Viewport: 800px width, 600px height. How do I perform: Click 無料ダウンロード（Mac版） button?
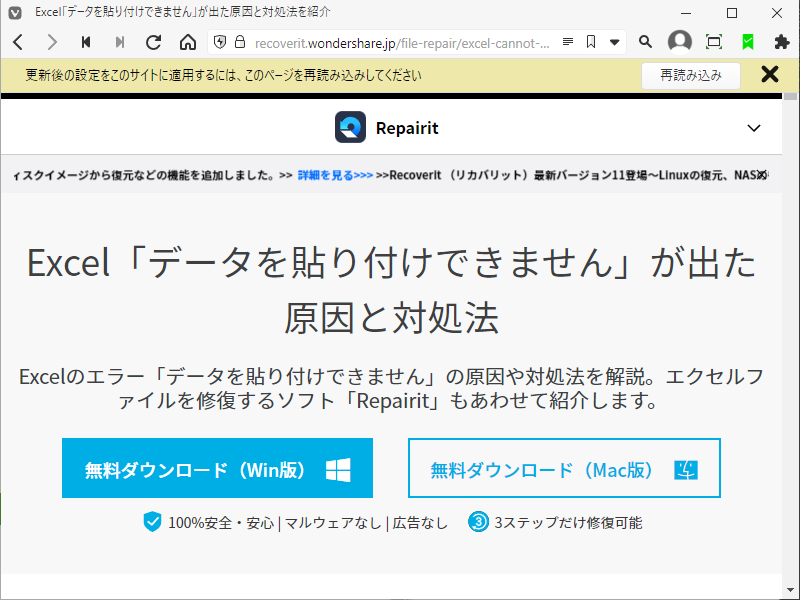(564, 468)
